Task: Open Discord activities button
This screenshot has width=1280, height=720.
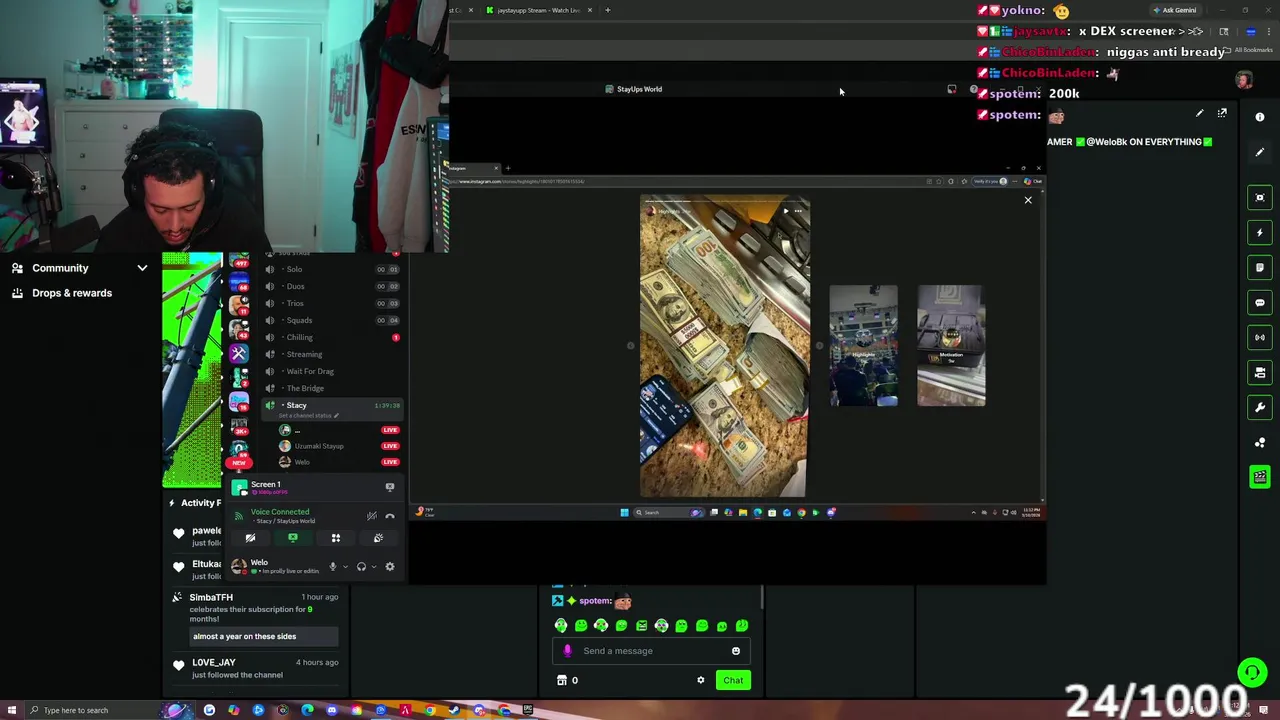Action: 336,538
